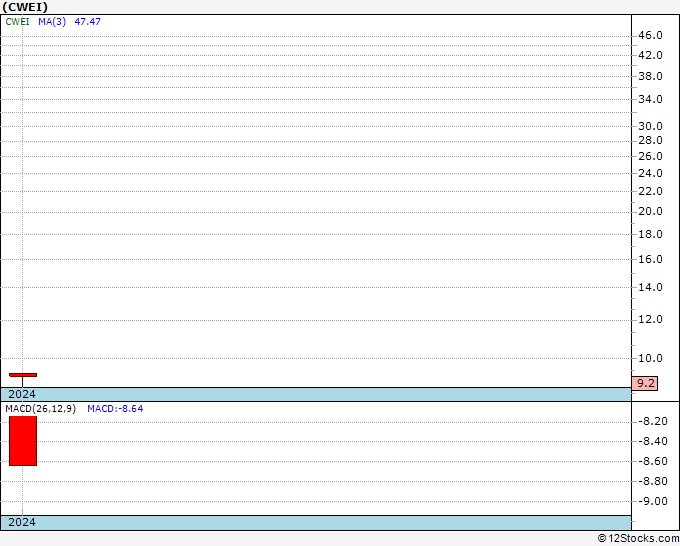
Task: Click the 12.0 price axis label
Action: pos(651,320)
